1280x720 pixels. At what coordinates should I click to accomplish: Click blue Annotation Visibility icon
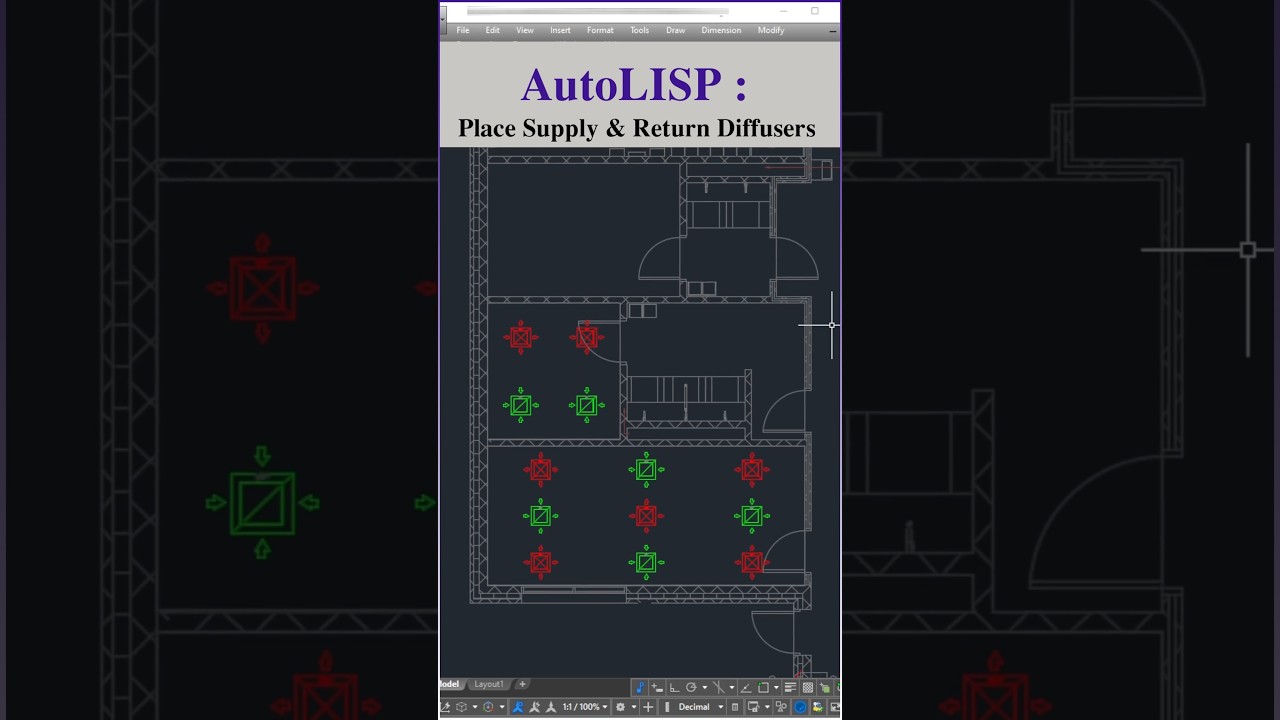(x=518, y=707)
